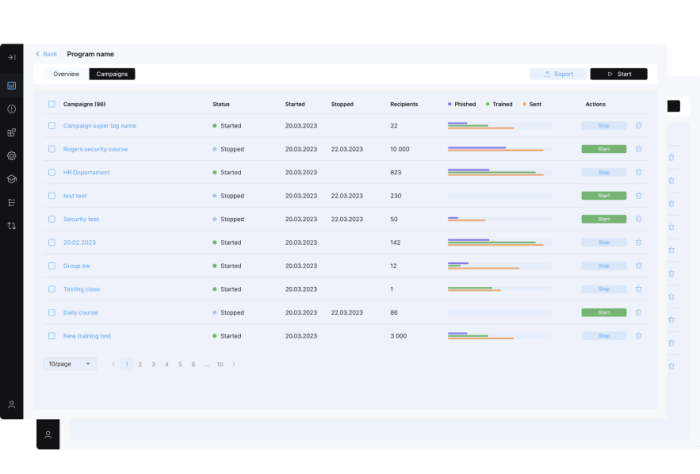
Task: Click the progress bar for Rogers security course
Action: click(x=499, y=149)
